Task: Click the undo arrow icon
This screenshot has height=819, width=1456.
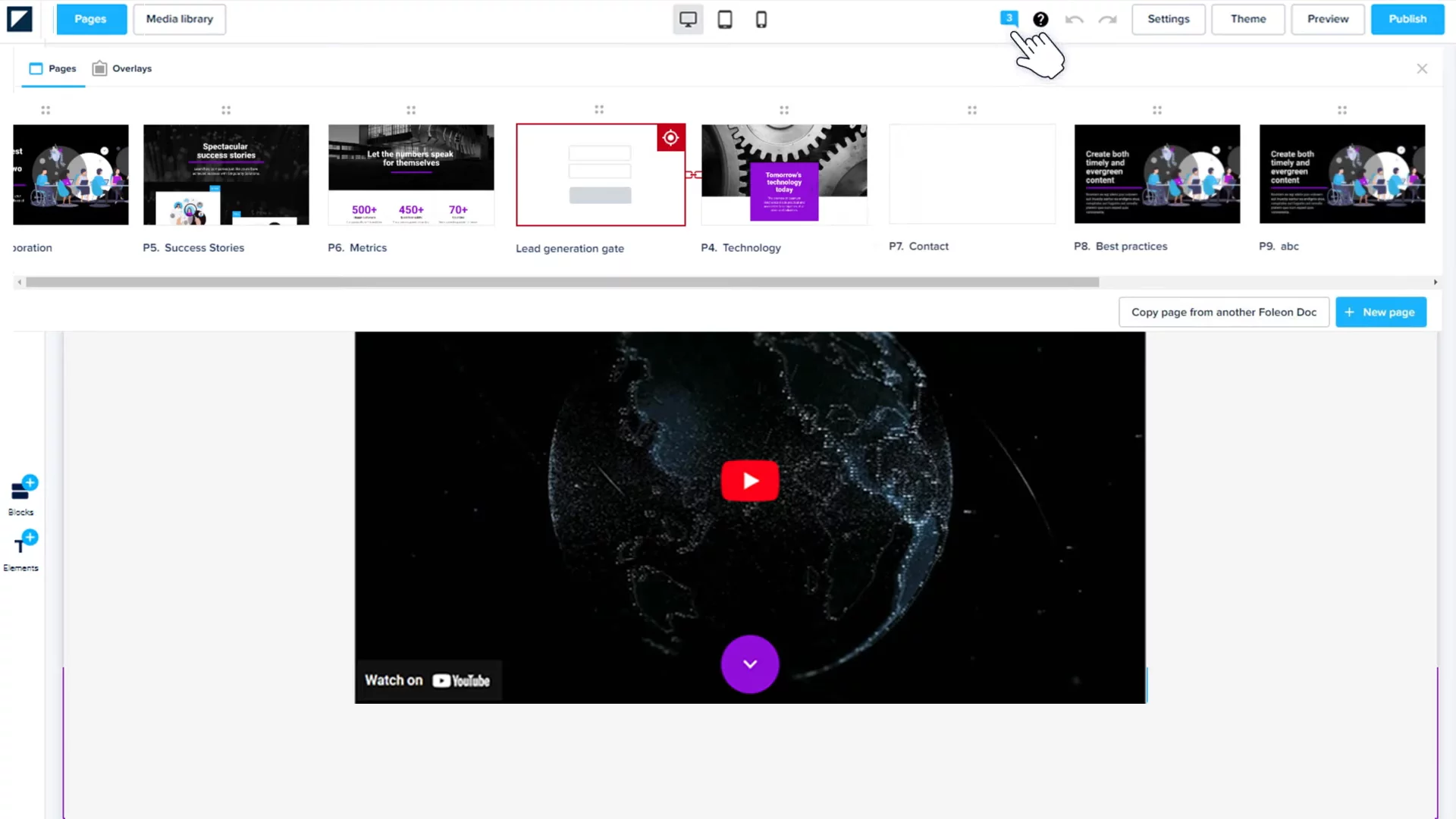Action: pos(1074,20)
